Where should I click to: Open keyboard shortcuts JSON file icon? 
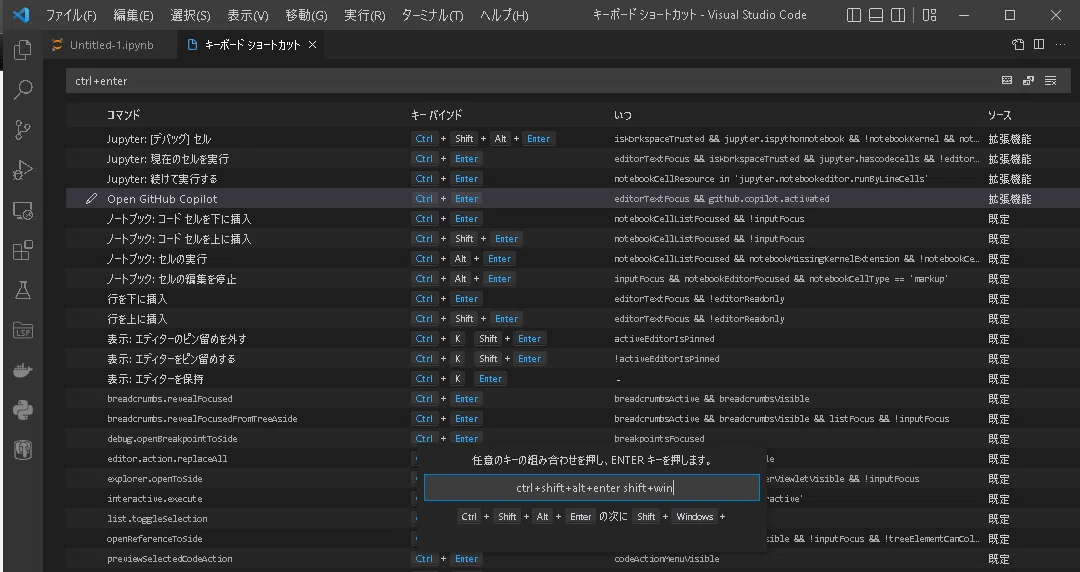[1018, 45]
